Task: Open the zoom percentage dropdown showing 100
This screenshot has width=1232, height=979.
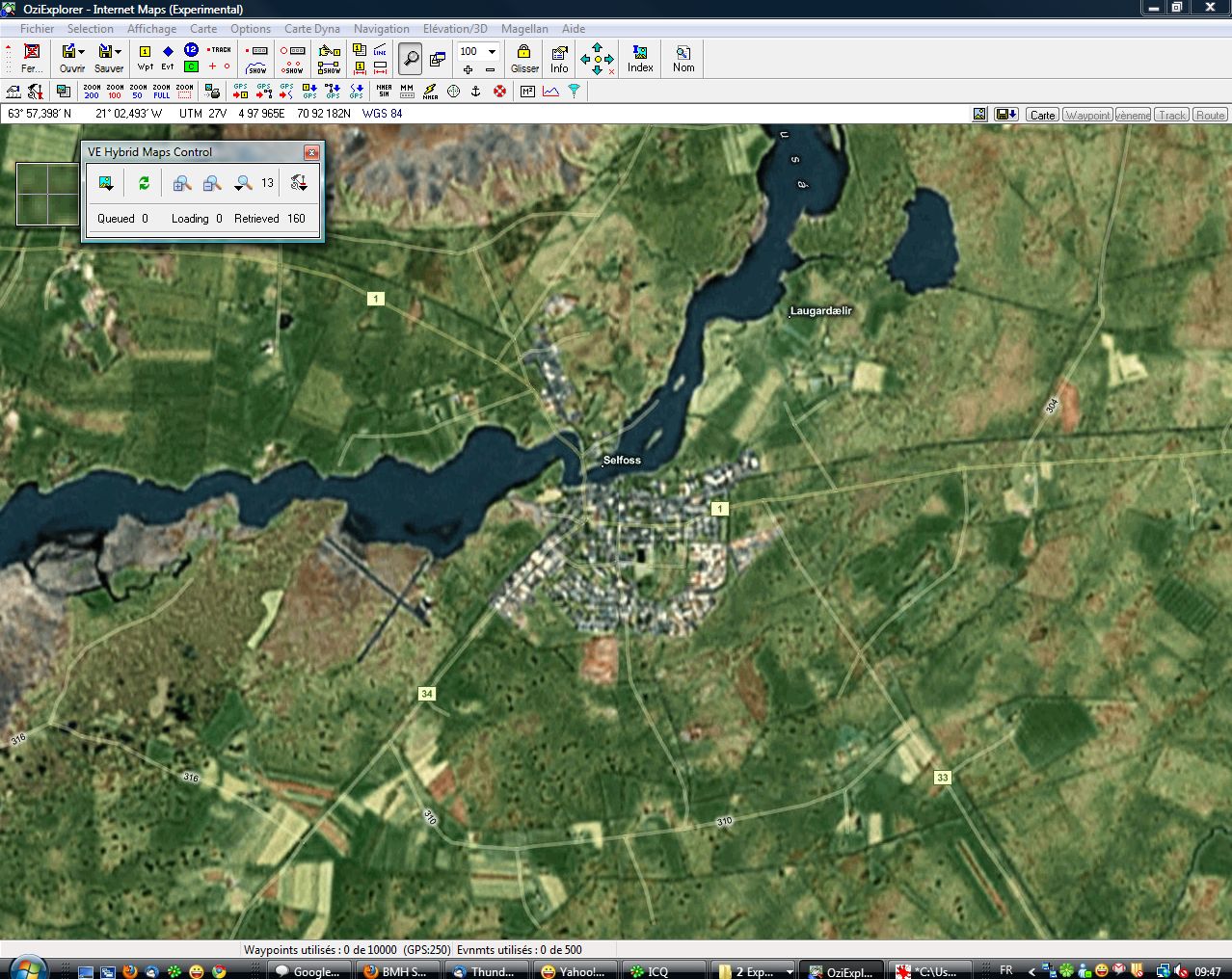Action: (x=492, y=51)
